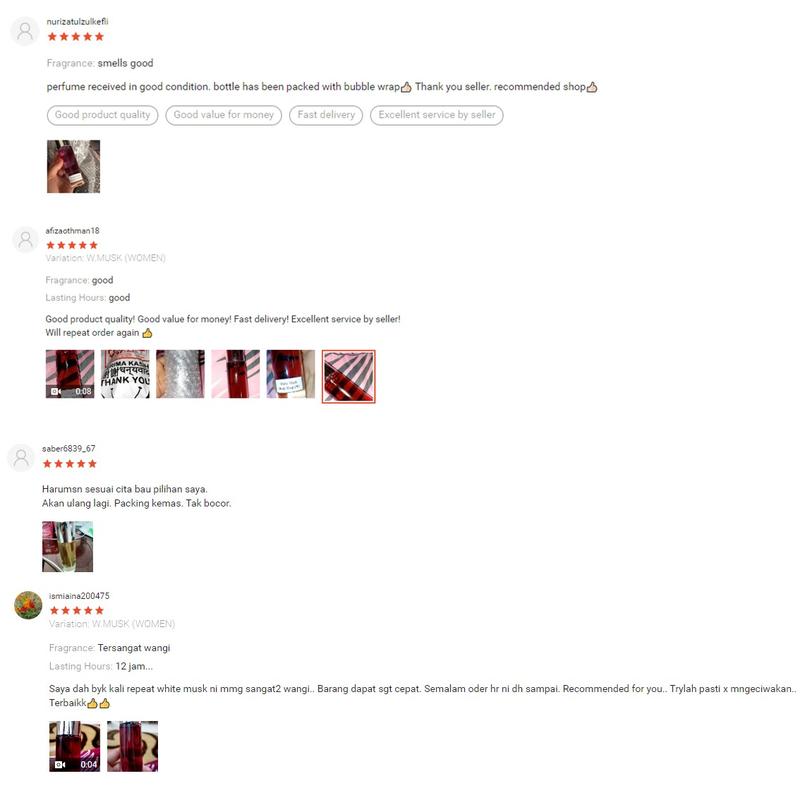Select the 'Good value for money' tag
Image resolution: width=800 pixels, height=800 pixels.
(x=223, y=115)
